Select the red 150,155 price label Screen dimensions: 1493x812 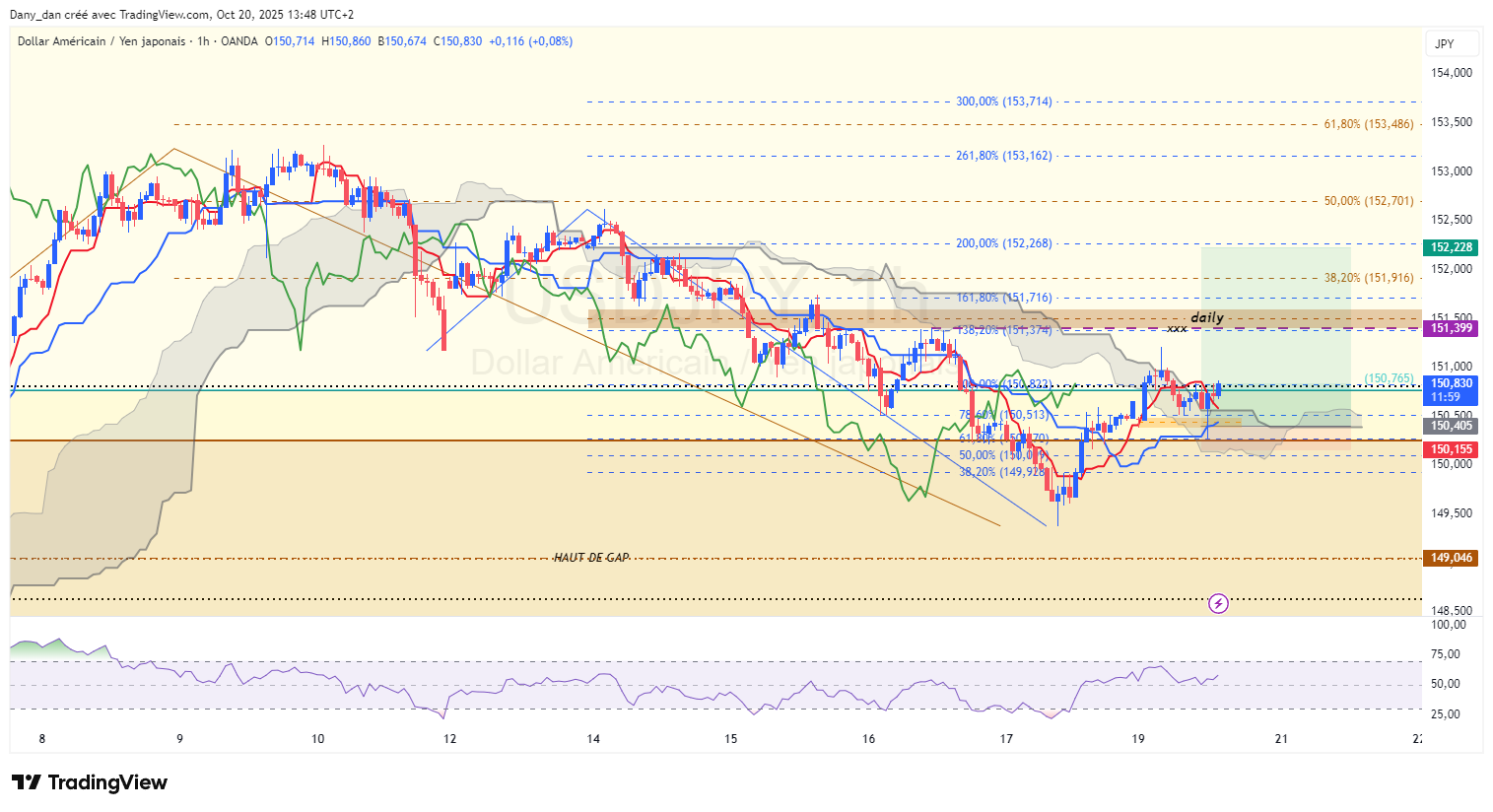click(x=1451, y=449)
